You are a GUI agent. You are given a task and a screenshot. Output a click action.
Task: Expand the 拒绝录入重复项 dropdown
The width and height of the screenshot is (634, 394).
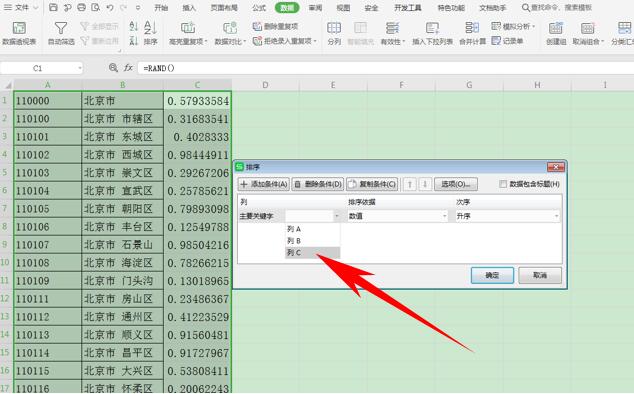[x=315, y=41]
